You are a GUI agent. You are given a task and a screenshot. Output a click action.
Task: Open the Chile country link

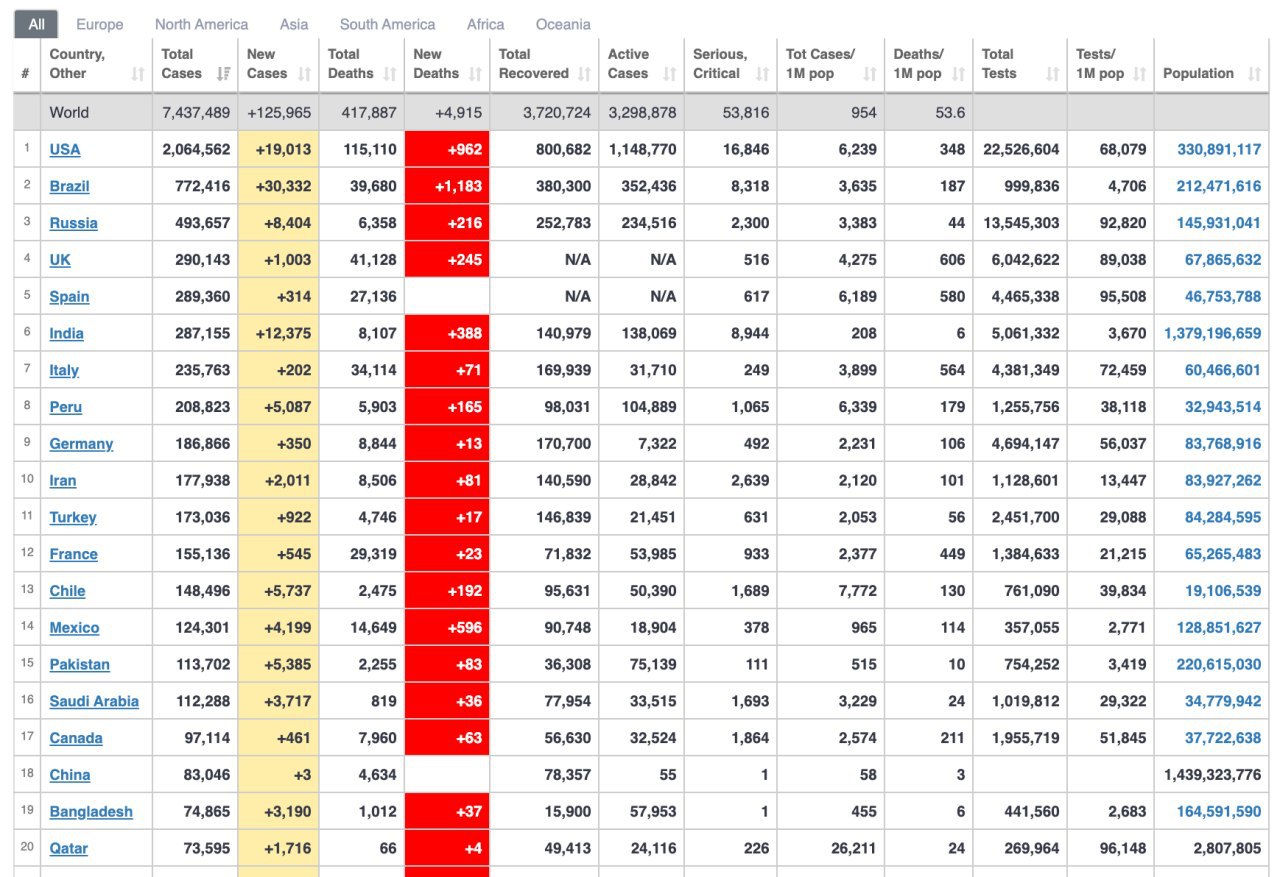point(68,591)
